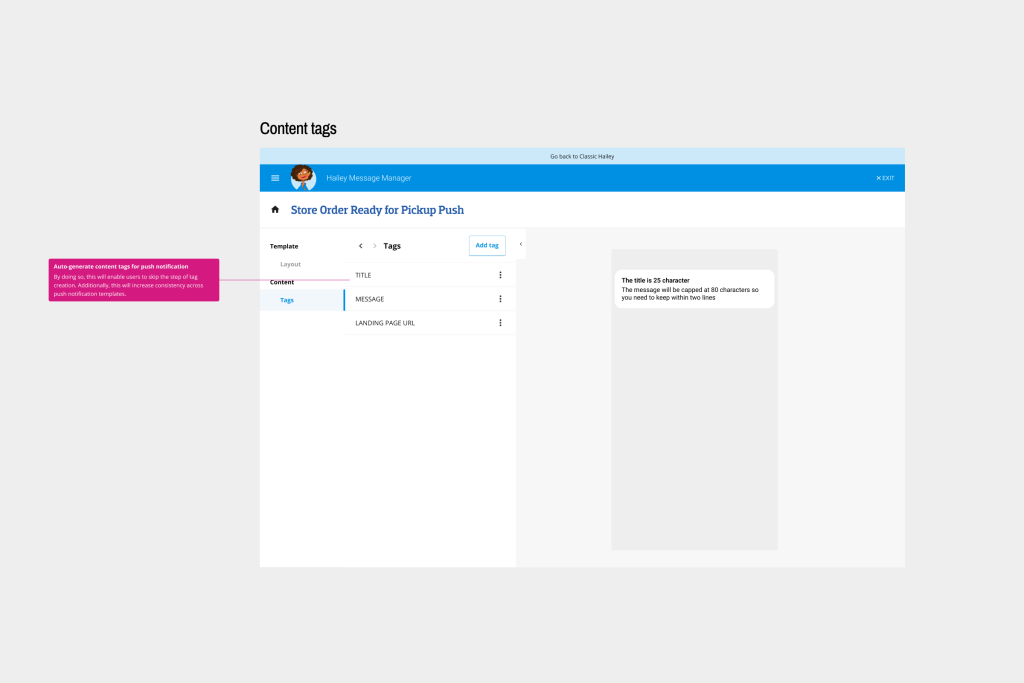Open the MESSAGE tag's three-dot menu
The width and height of the screenshot is (1024, 683).
(500, 299)
